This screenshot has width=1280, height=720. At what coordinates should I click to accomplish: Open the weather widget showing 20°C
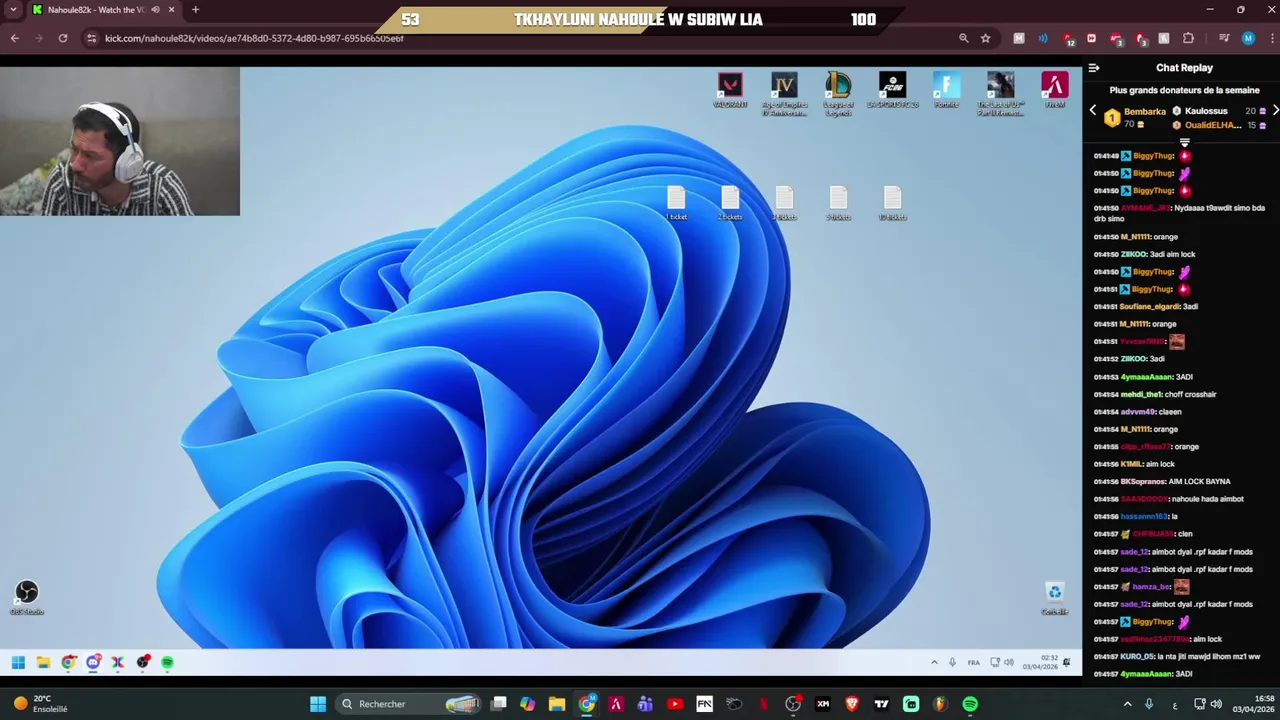click(x=40, y=704)
